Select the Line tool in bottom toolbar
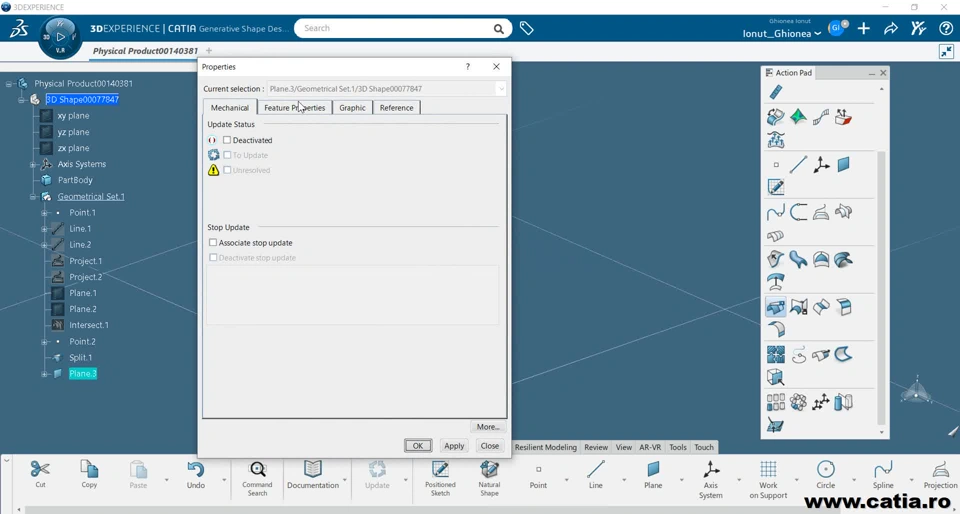 [596, 469]
